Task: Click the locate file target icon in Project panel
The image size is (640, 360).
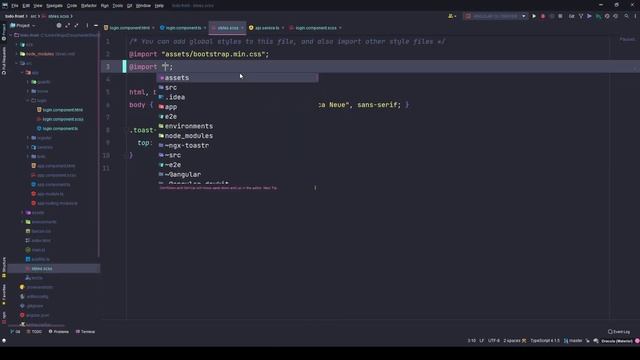Action: [x=59, y=25]
